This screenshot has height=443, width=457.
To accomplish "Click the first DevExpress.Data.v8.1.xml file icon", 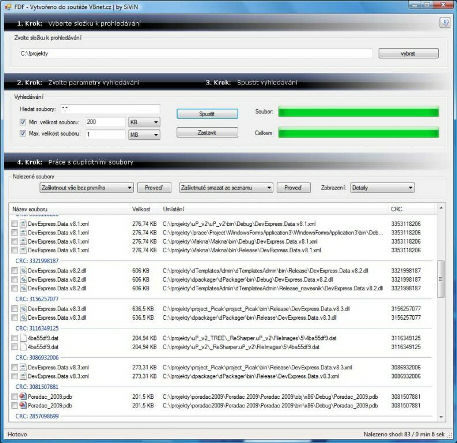I will (23, 224).
